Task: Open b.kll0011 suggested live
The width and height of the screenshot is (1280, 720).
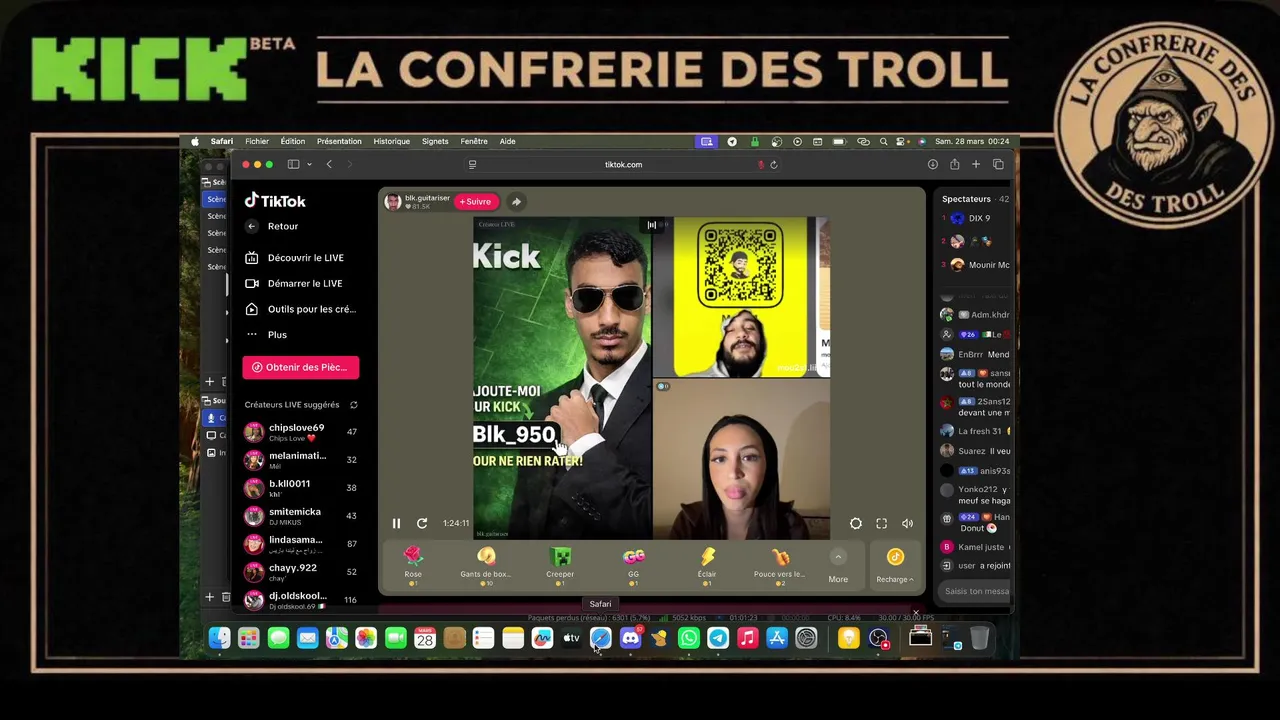Action: [301, 488]
